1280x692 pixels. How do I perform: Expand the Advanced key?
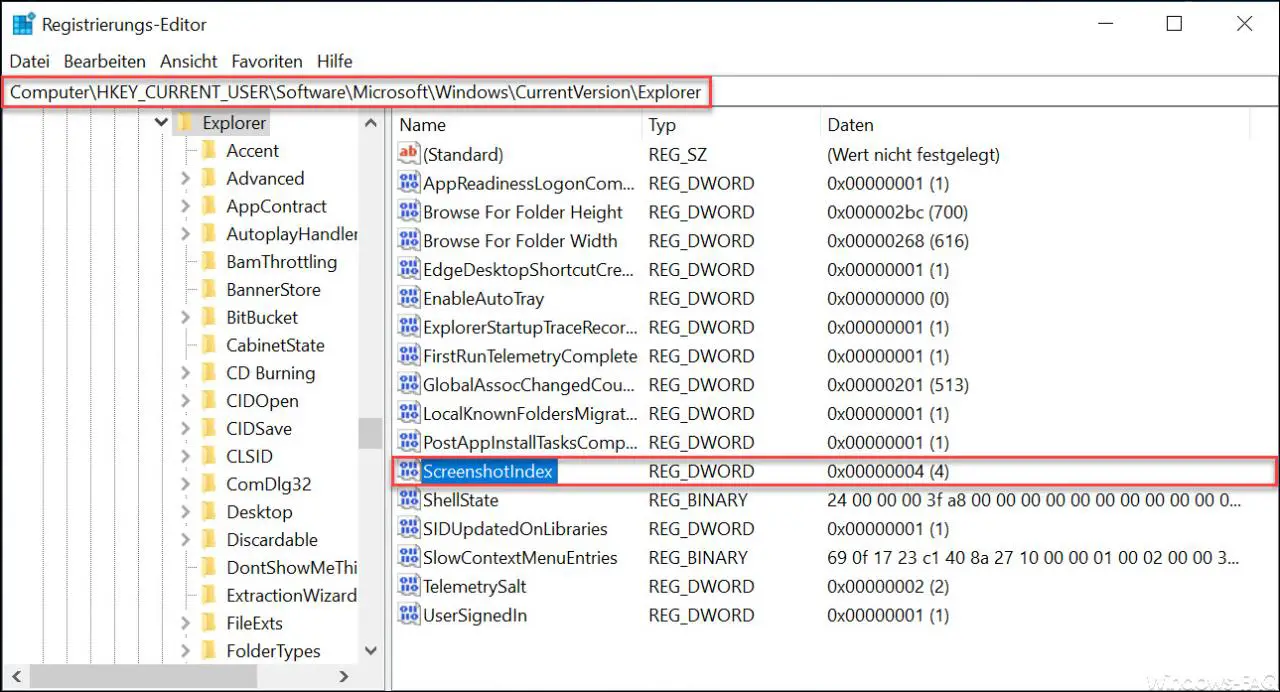(x=185, y=179)
